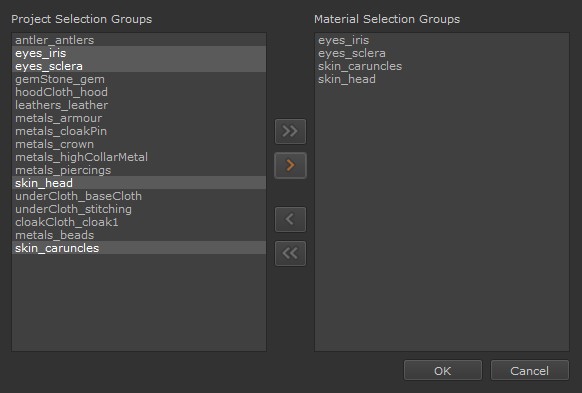Select skin_caruncles in the Project Selection Groups list
582x393 pixels.
point(139,248)
